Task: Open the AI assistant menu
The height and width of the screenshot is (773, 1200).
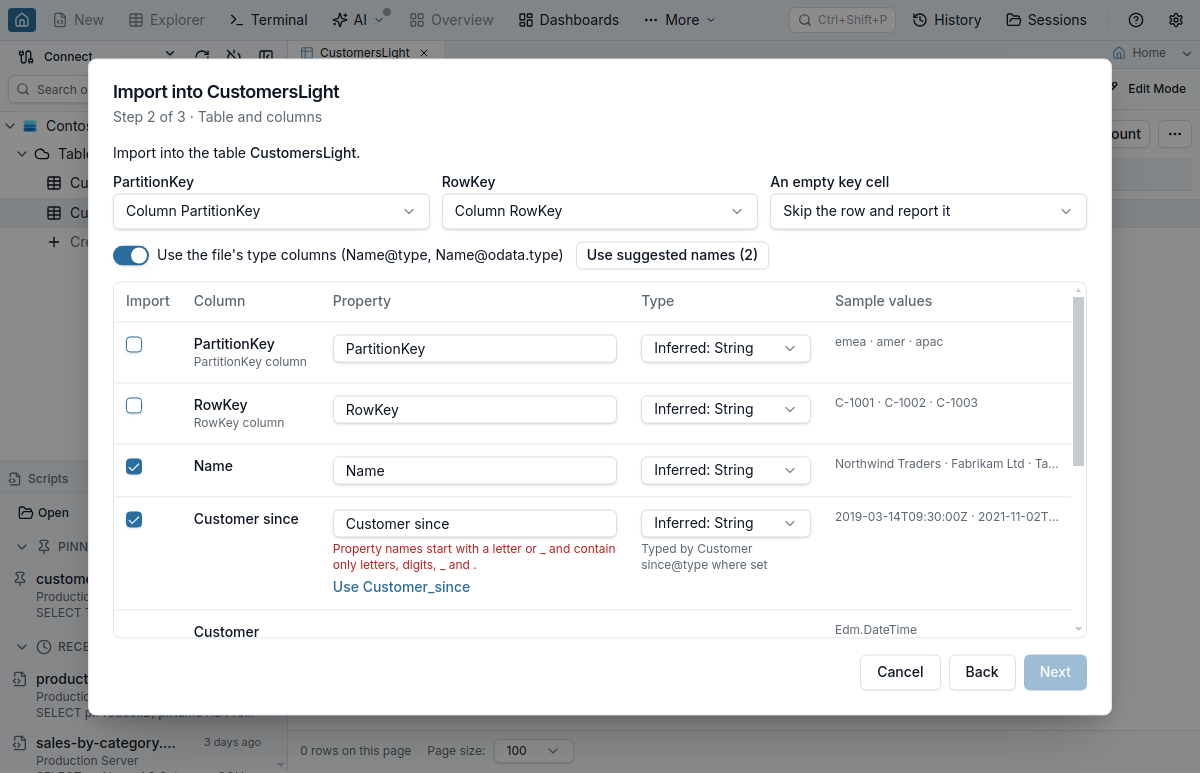Action: (358, 20)
